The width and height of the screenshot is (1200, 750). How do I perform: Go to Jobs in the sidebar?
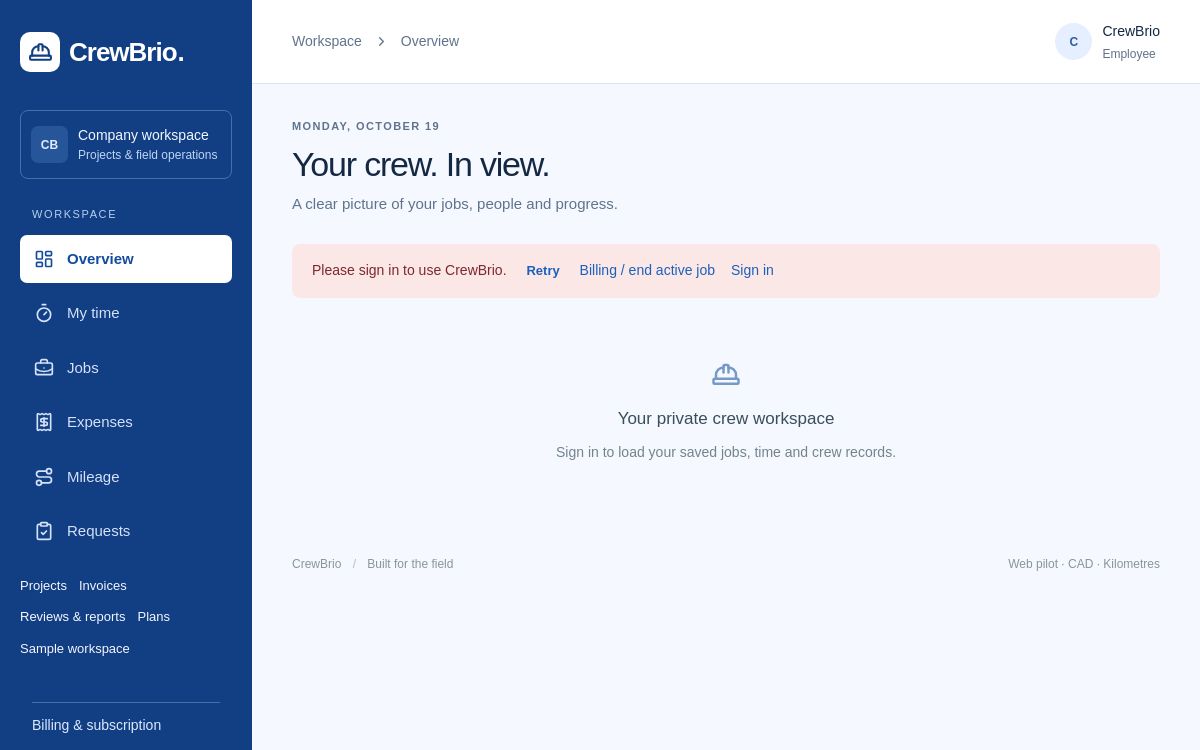(x=126, y=367)
